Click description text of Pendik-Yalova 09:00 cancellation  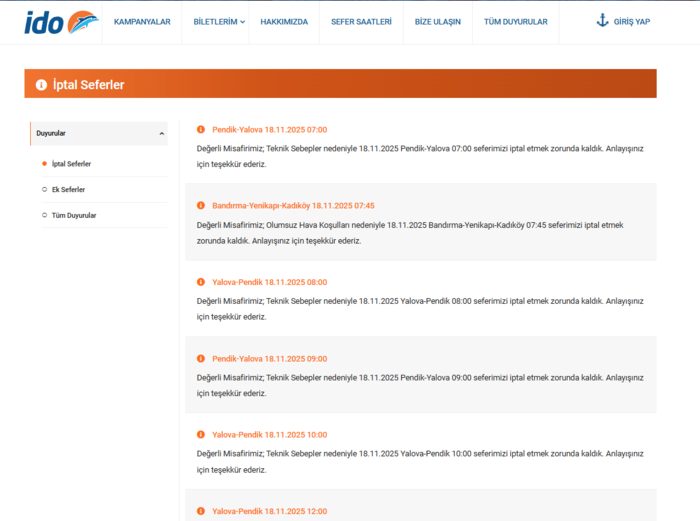pos(420,385)
